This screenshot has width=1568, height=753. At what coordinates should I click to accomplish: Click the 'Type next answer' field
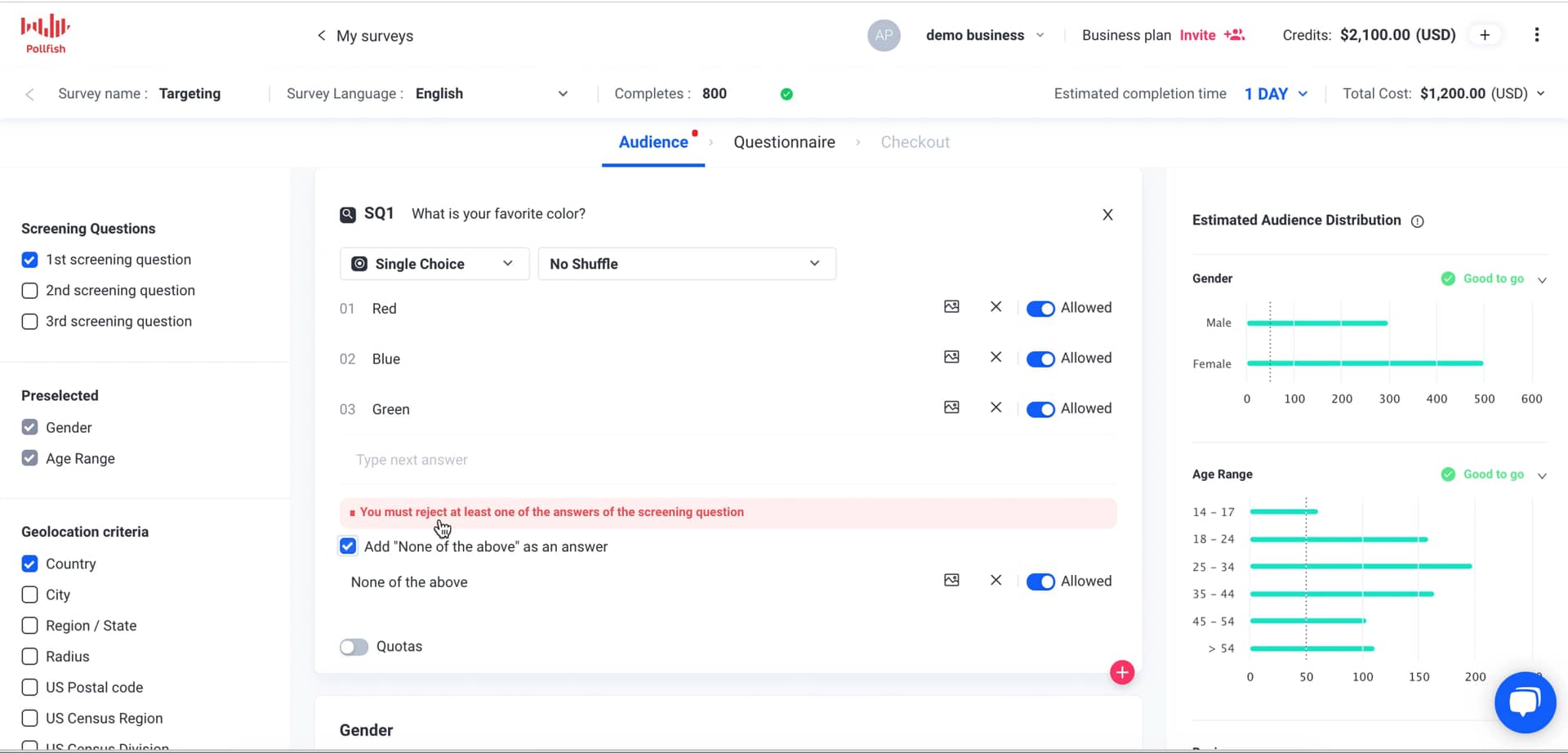727,460
